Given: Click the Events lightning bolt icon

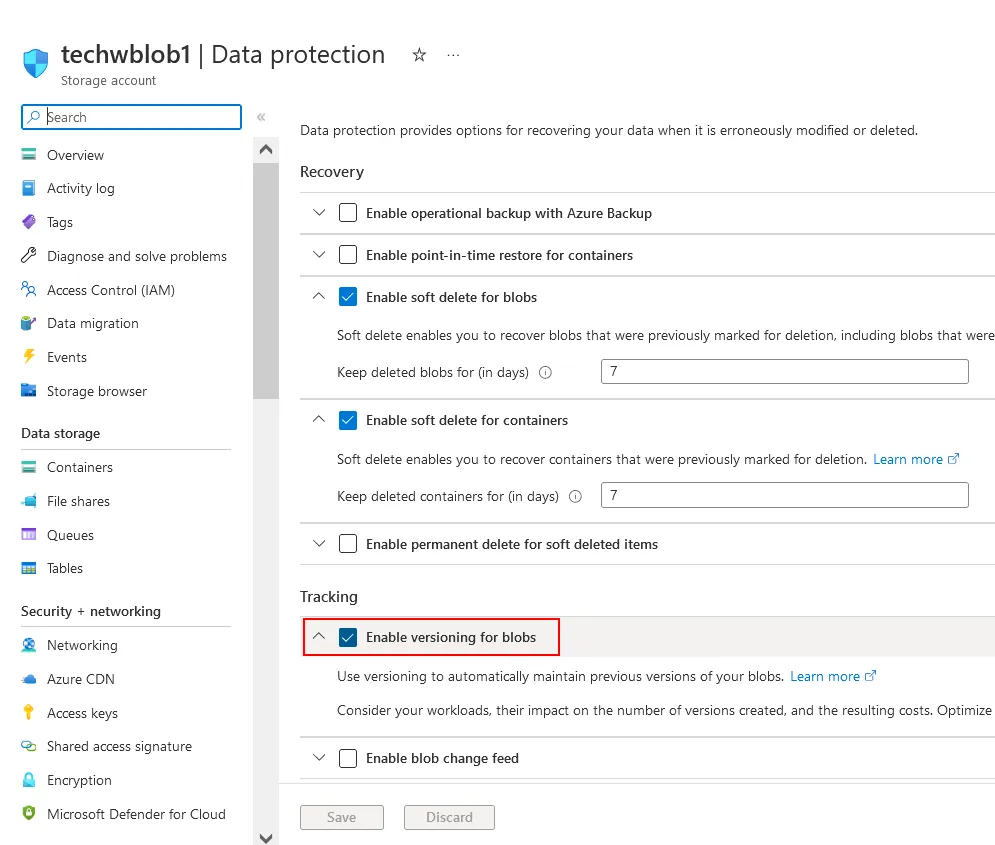Looking at the screenshot, I should pos(28,357).
